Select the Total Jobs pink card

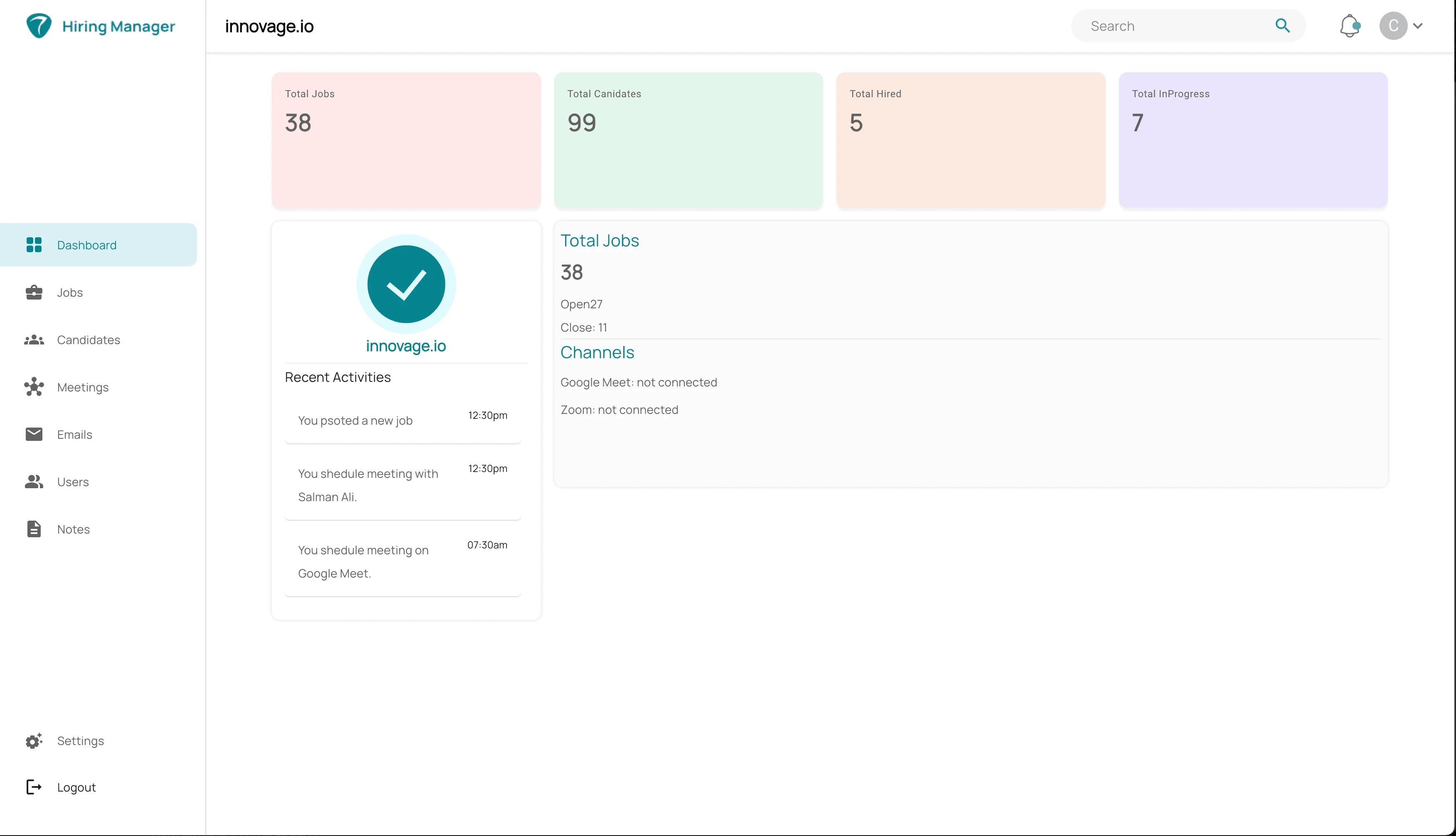(406, 140)
